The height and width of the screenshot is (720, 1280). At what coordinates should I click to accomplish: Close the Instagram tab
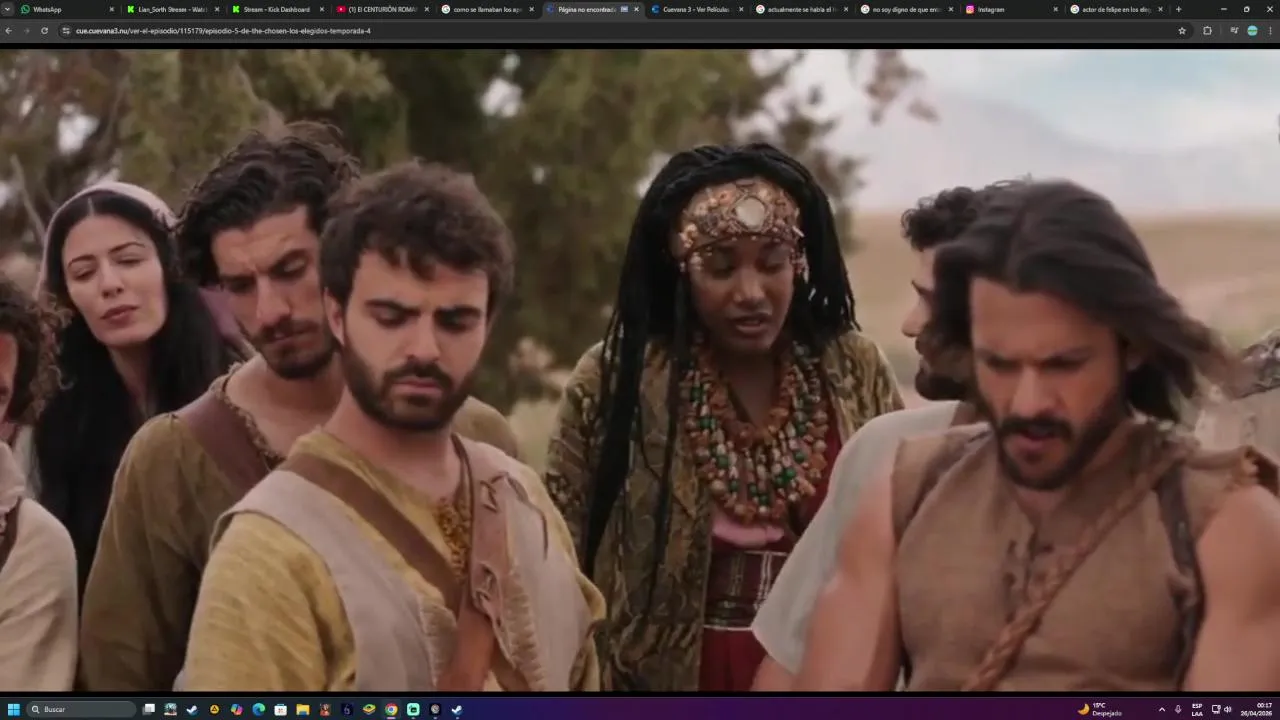[x=1056, y=9]
